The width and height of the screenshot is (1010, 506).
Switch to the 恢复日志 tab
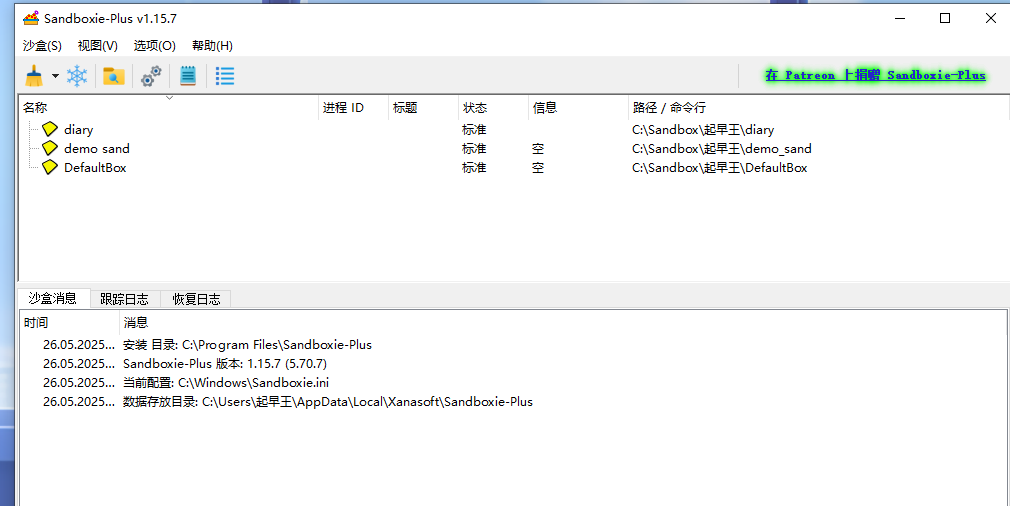pos(196,299)
